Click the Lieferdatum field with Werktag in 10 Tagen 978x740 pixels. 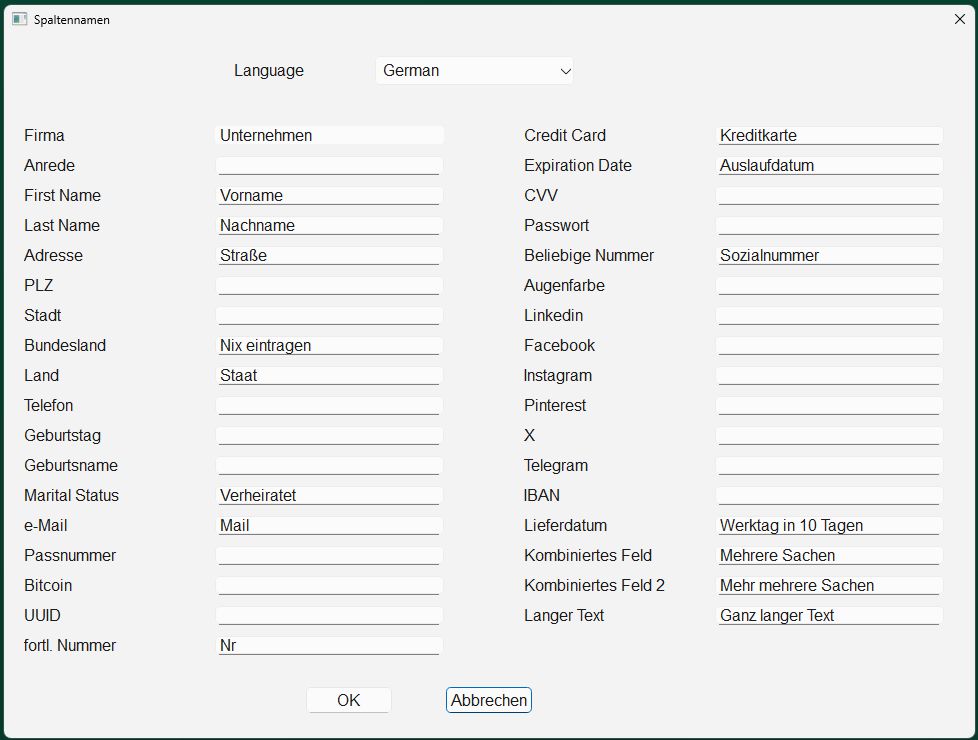click(829, 525)
